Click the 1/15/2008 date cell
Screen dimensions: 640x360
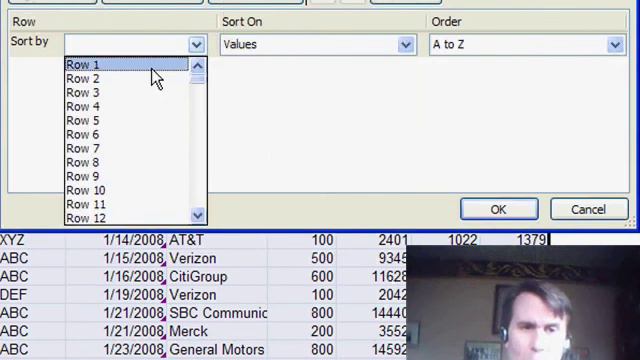click(x=116, y=258)
